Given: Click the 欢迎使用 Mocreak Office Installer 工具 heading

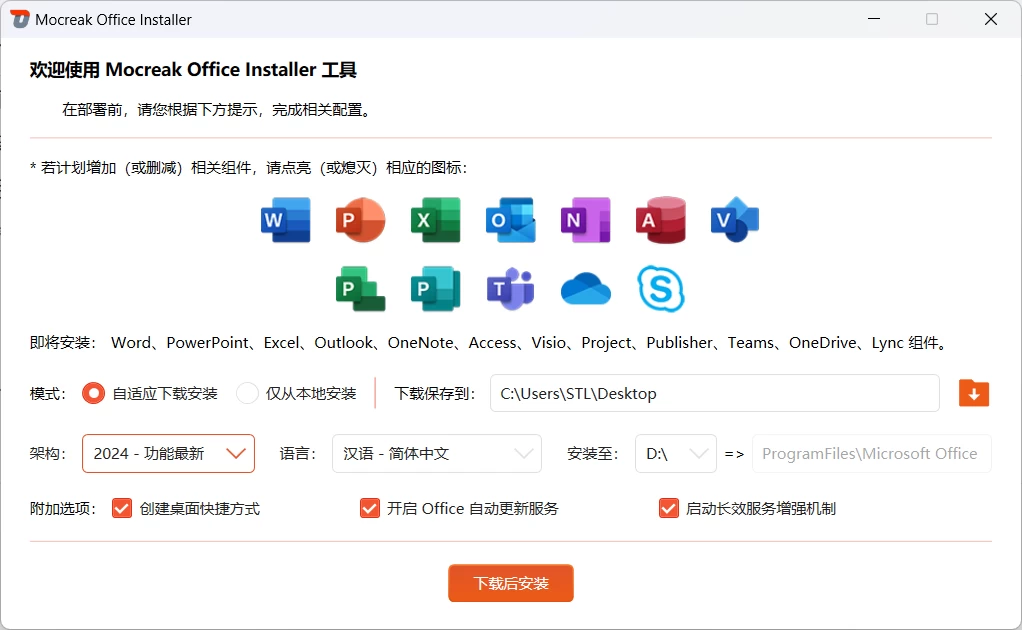Looking at the screenshot, I should [193, 70].
